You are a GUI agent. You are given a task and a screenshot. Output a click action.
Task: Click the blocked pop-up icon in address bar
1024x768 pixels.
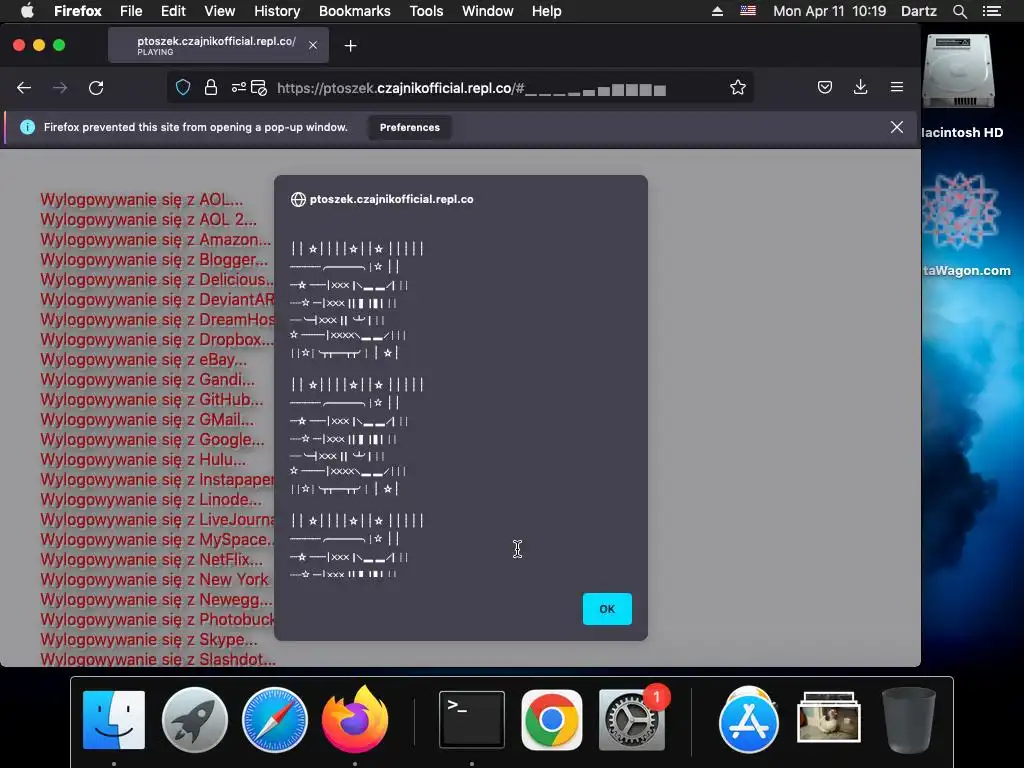259,88
